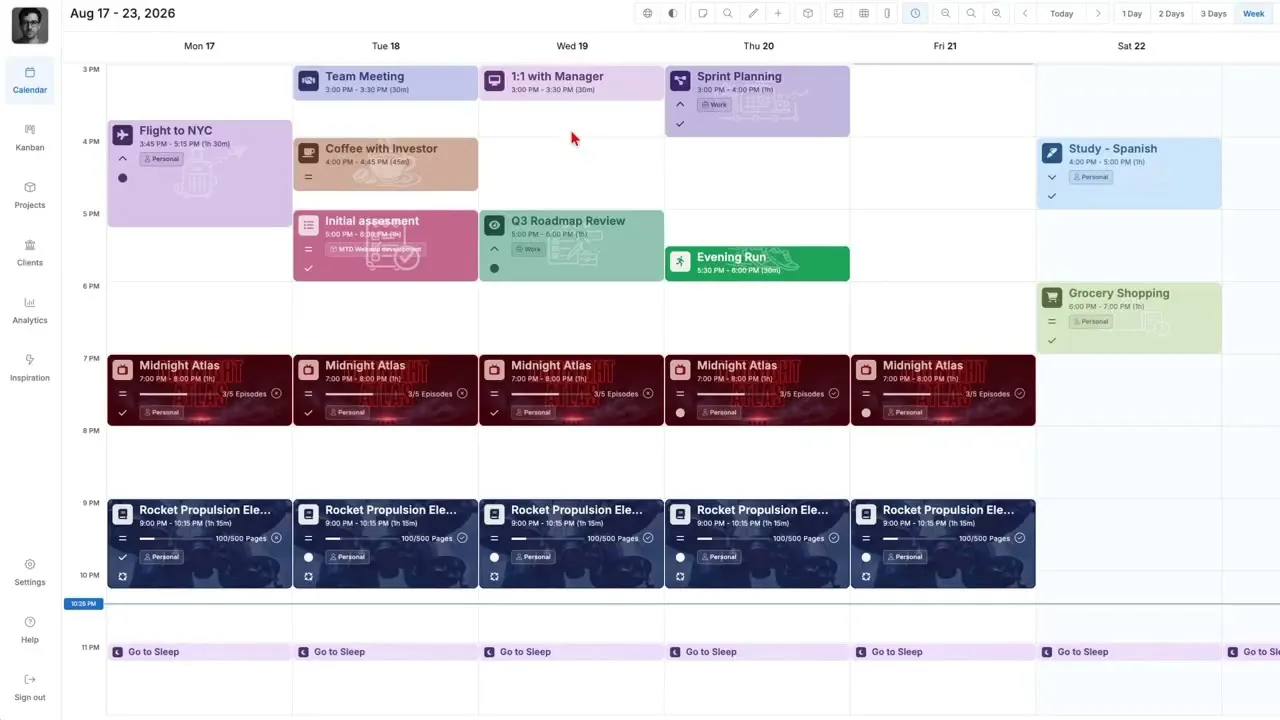This screenshot has height=720, width=1280.
Task: Click the Work tag on Sprint Planning
Action: coord(714,105)
